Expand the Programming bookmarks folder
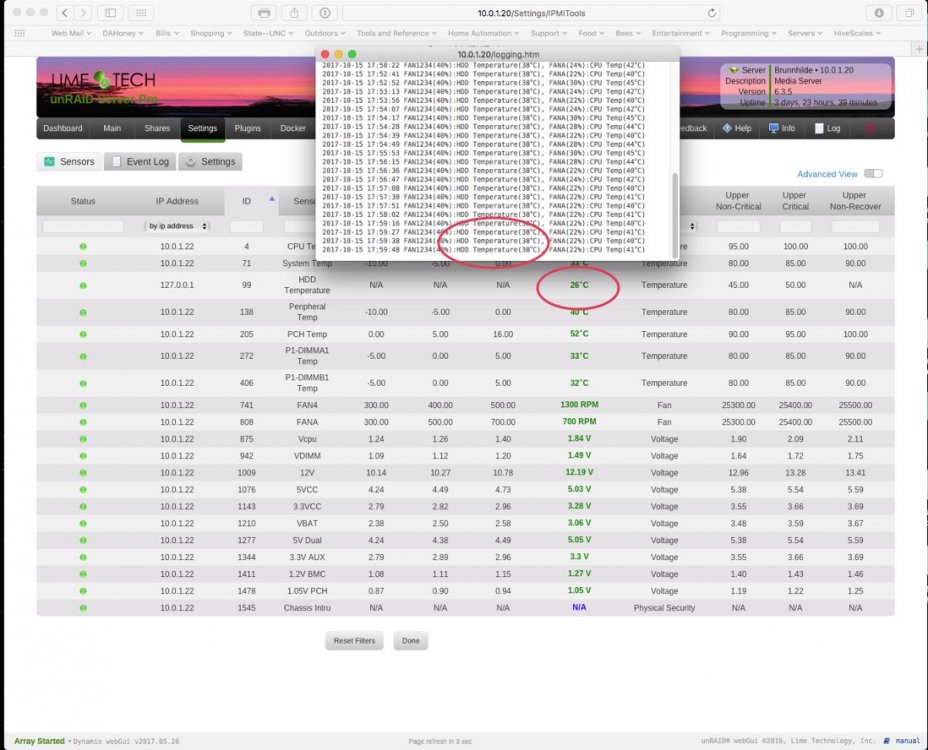The width and height of the screenshot is (928, 750). (x=748, y=33)
